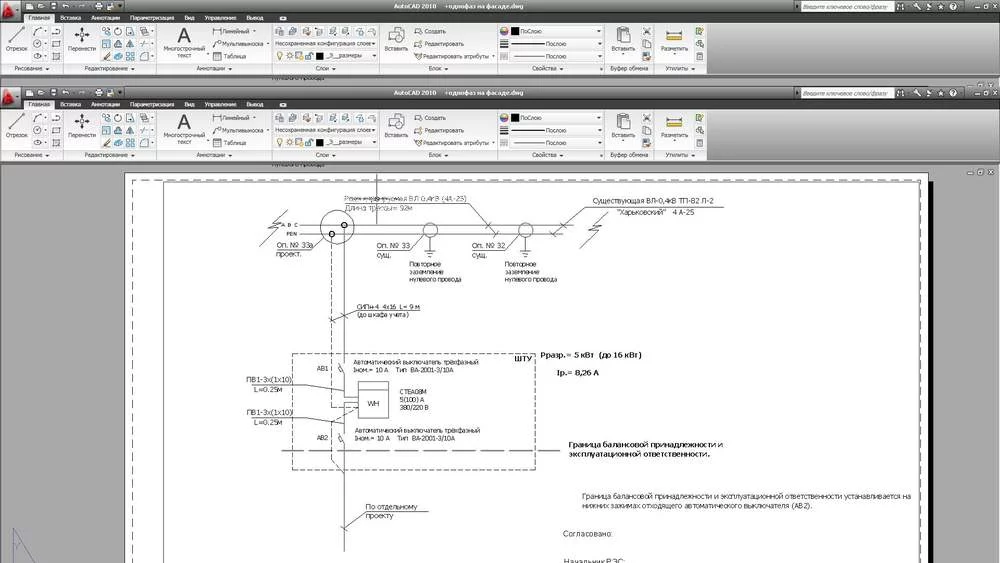Viewport: 1000px width, 563px height.
Task: Toggle layer lock padlock in upper window
Action: tap(309, 56)
